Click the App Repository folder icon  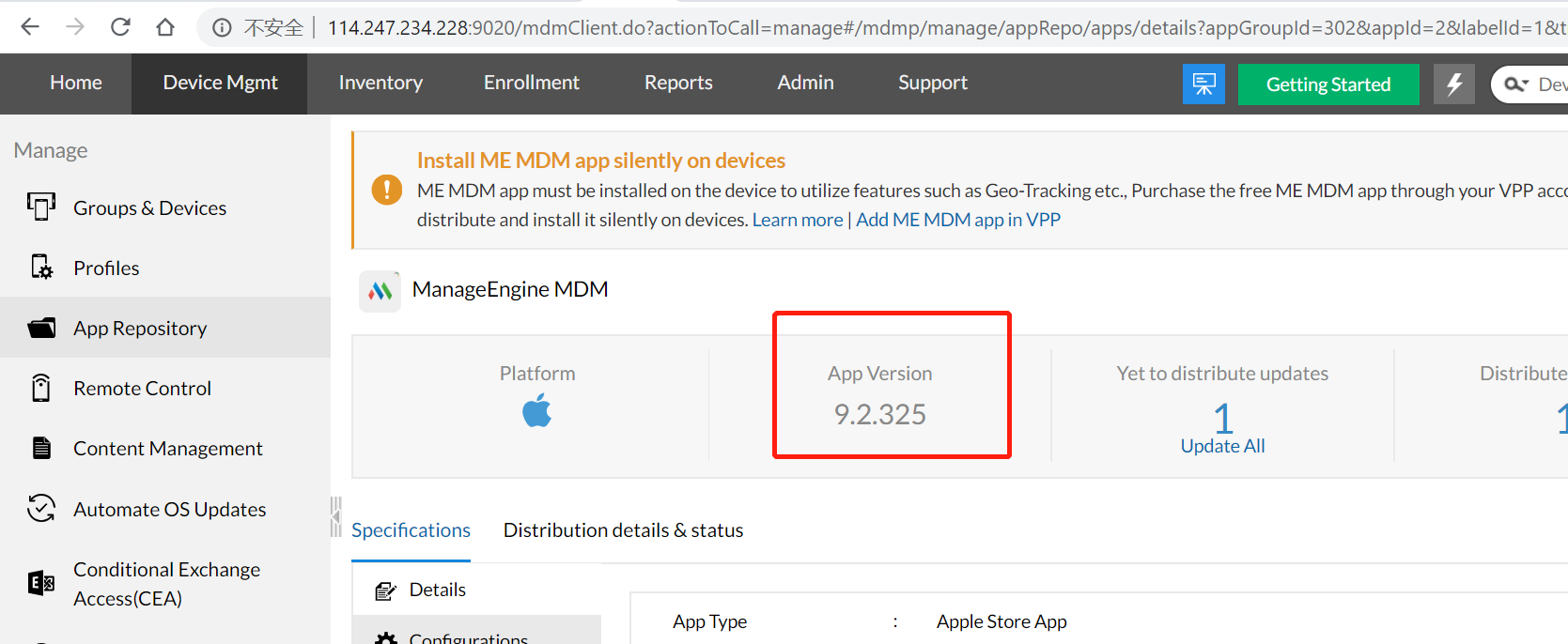(41, 328)
